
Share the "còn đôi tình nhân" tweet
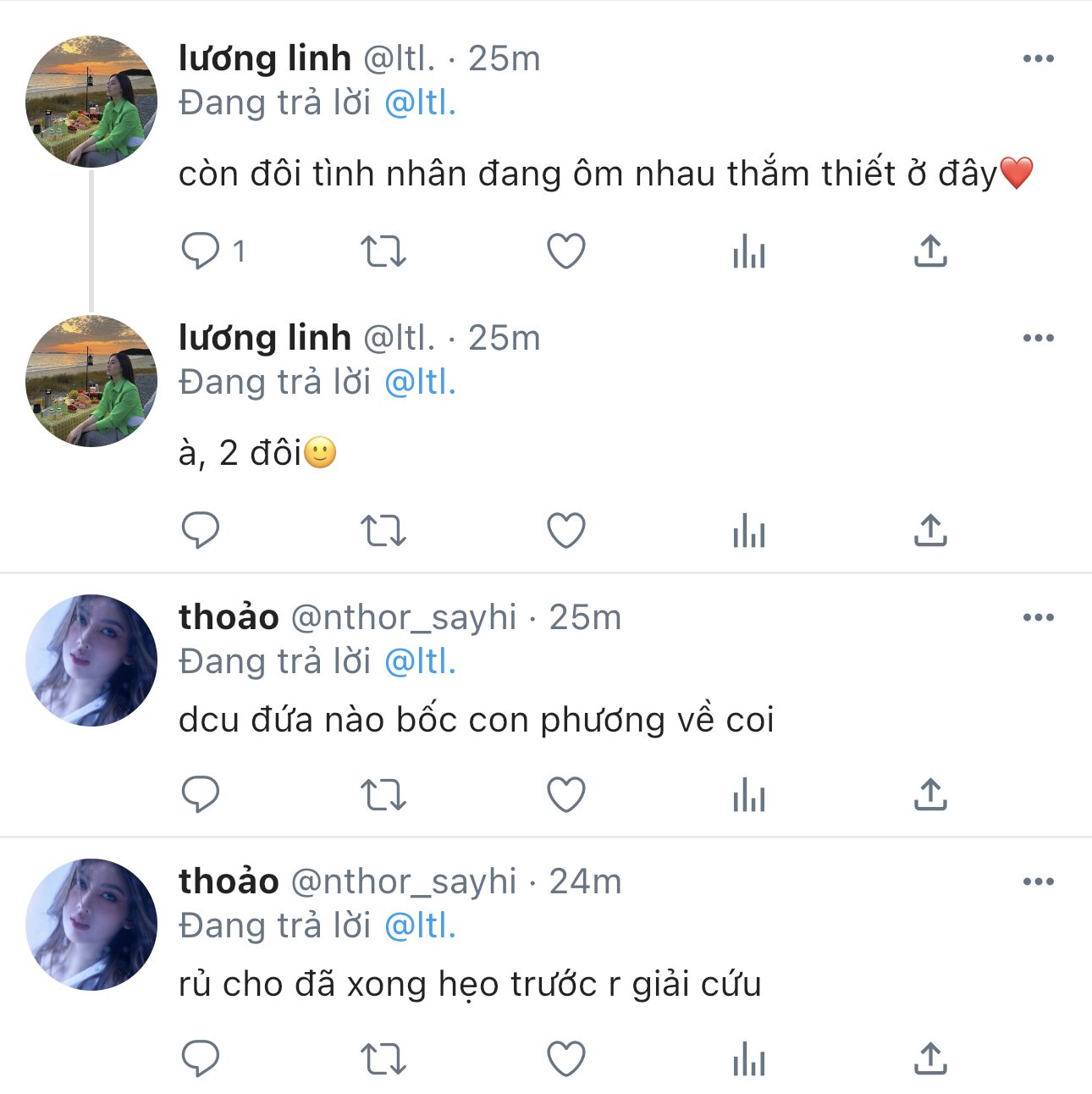(930, 251)
